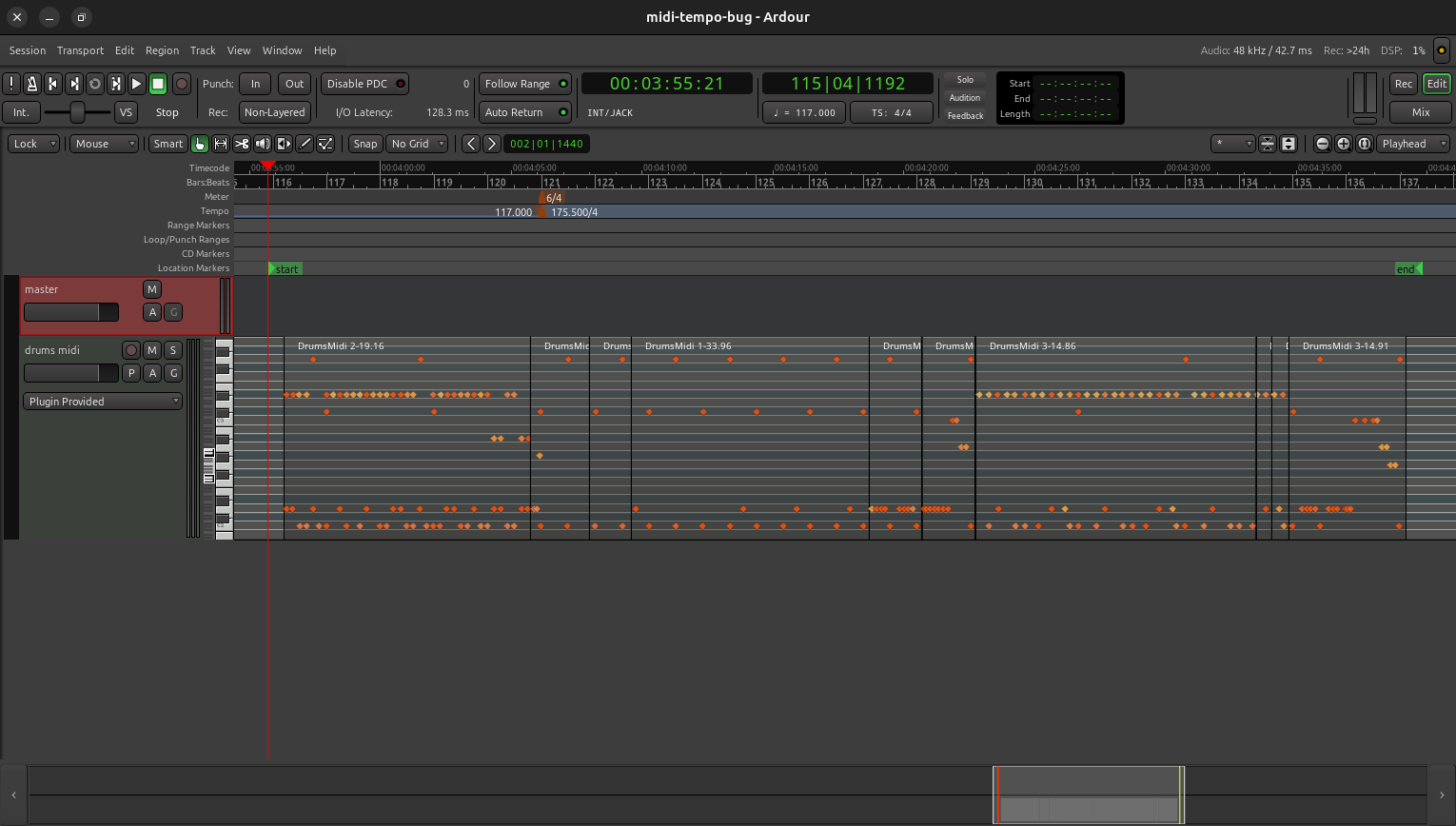Open the Region menu
This screenshot has height=826, width=1456.
click(162, 50)
